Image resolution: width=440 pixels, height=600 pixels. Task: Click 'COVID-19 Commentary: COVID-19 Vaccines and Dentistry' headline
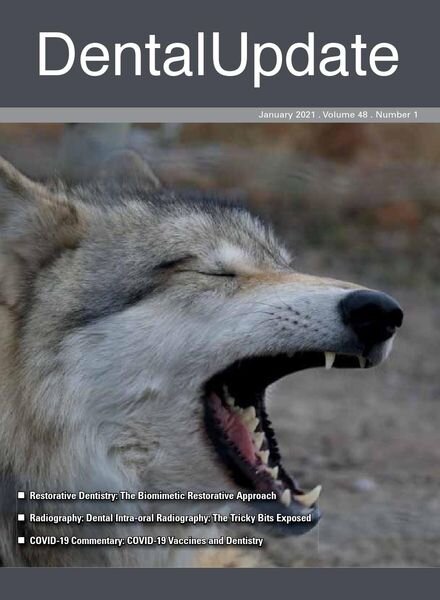(x=147, y=541)
